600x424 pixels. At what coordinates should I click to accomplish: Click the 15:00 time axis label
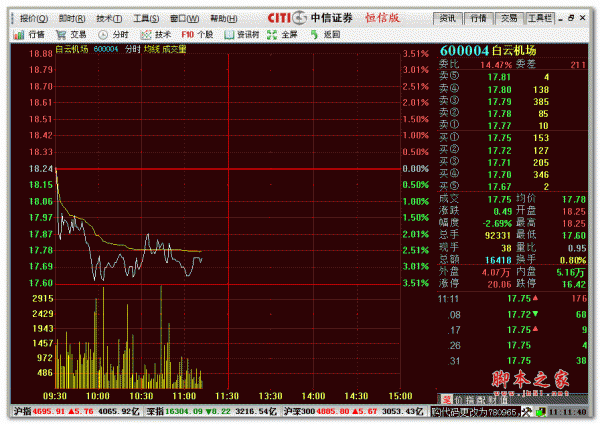[x=400, y=396]
